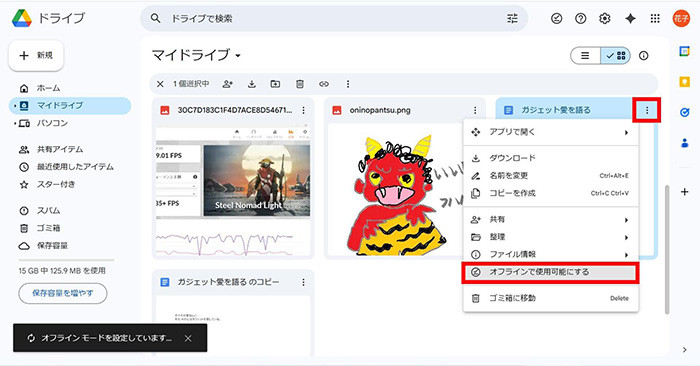This screenshot has width=700, height=366.
Task: Open more options for 30C7D183C1F4D7ACE8D54671 file
Action: [x=304, y=110]
